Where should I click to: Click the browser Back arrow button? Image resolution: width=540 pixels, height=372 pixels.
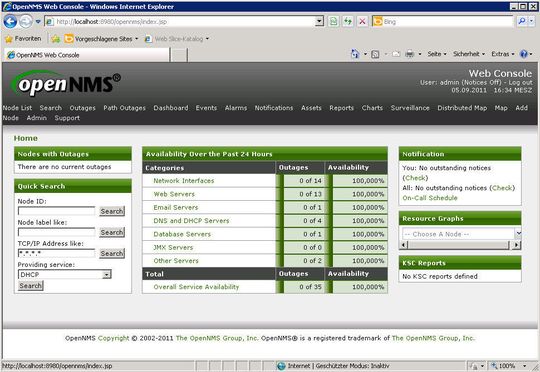coord(10,22)
